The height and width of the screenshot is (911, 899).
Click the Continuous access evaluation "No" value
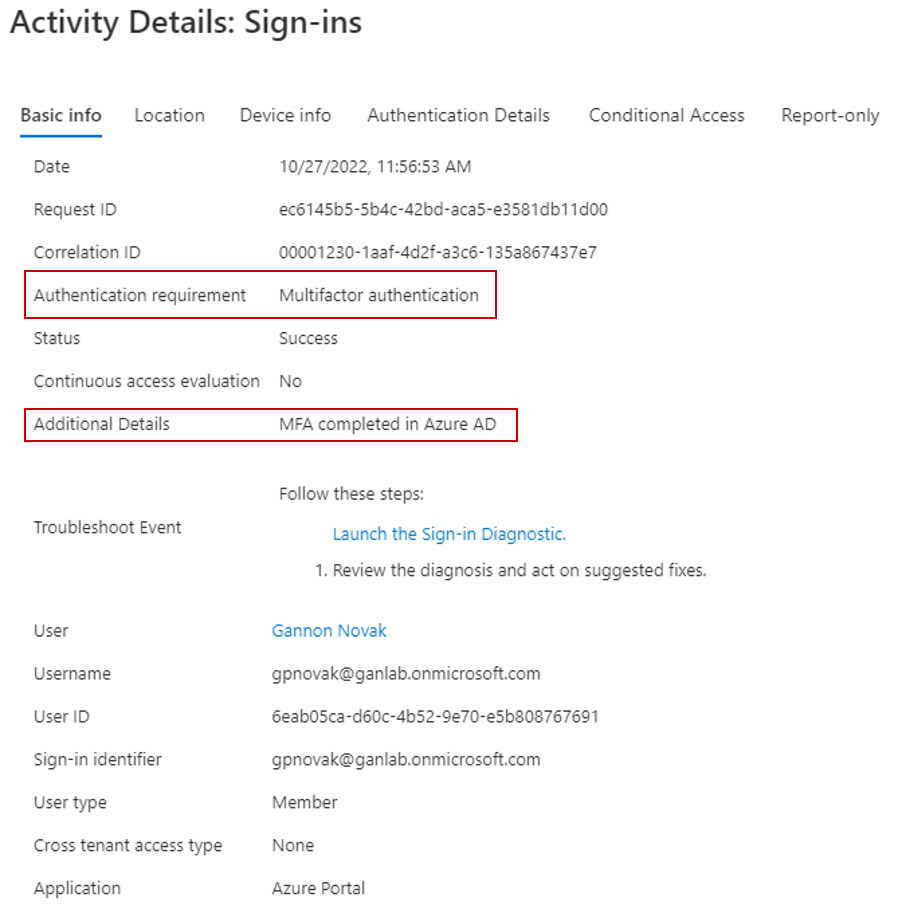[290, 381]
